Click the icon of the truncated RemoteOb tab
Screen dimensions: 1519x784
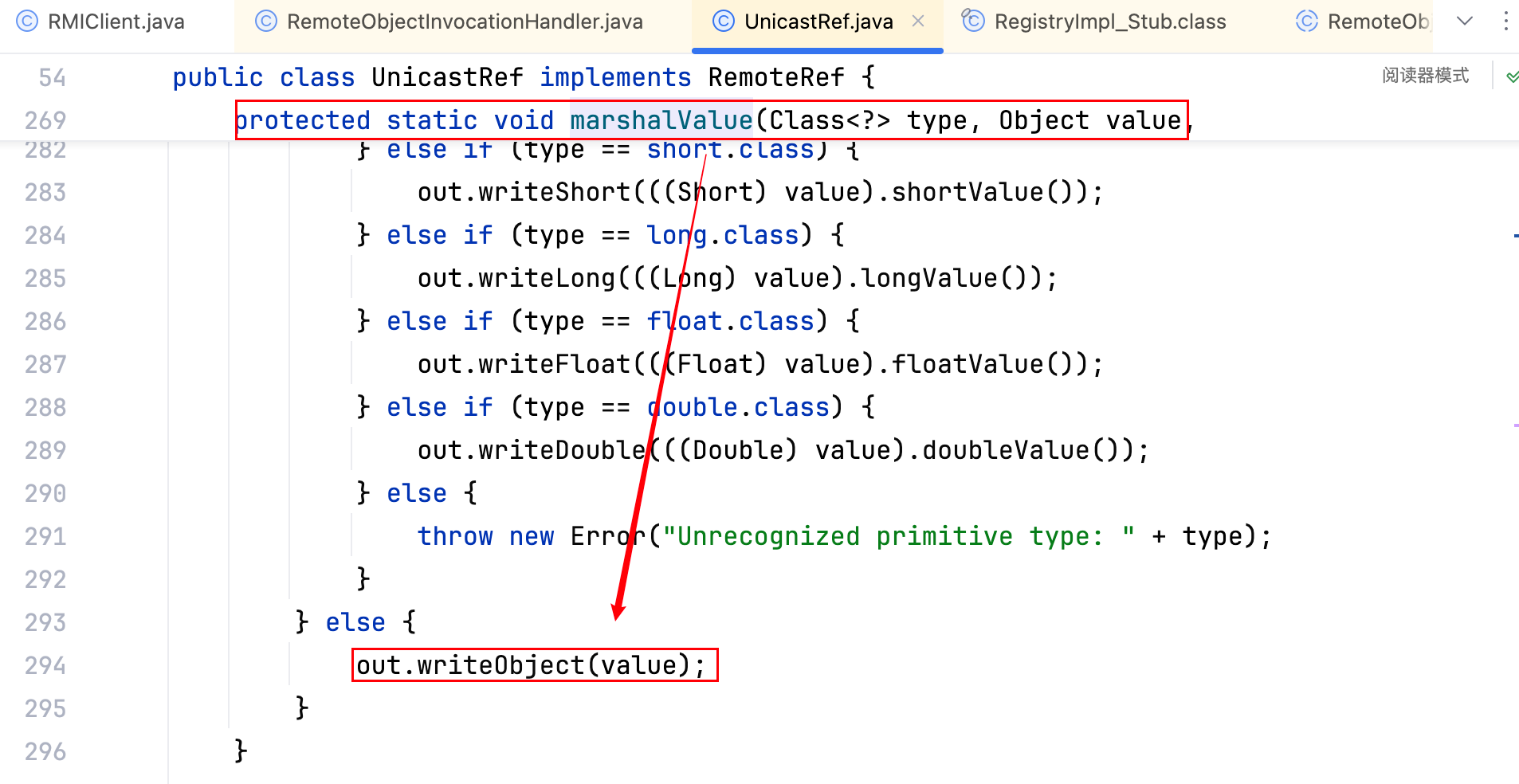[1306, 22]
